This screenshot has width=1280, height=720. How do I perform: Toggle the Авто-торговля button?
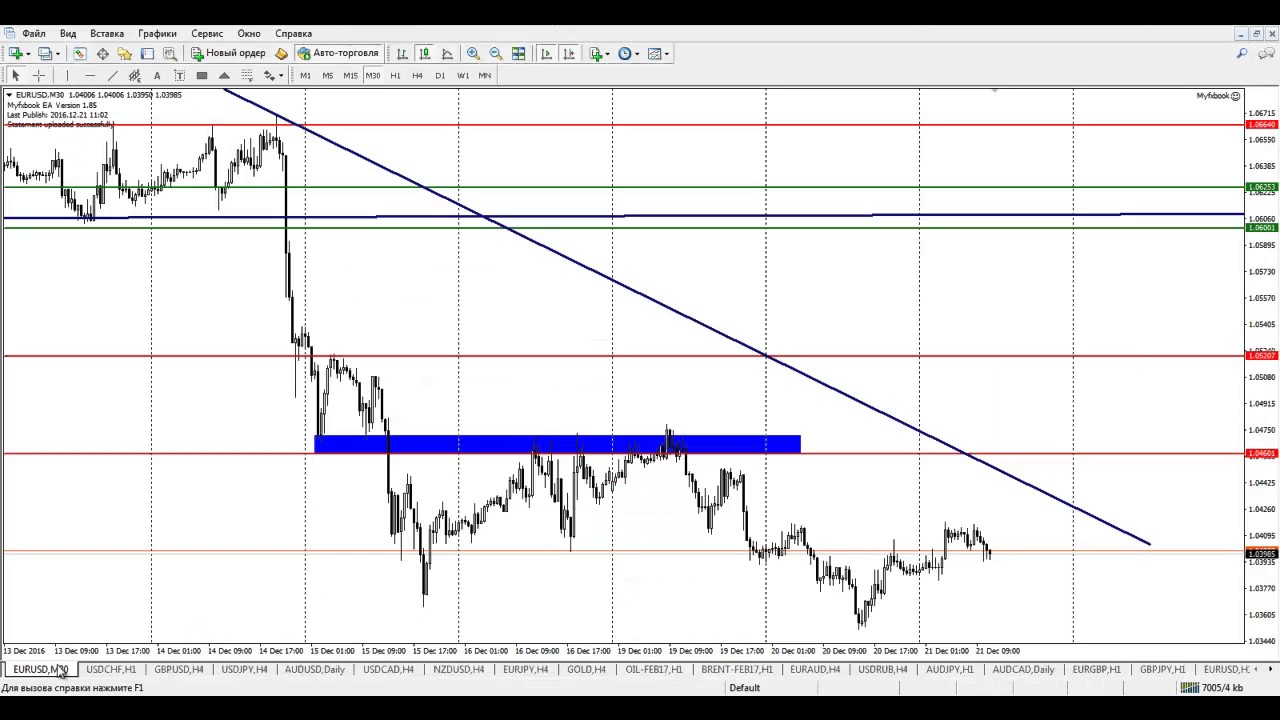tap(338, 53)
